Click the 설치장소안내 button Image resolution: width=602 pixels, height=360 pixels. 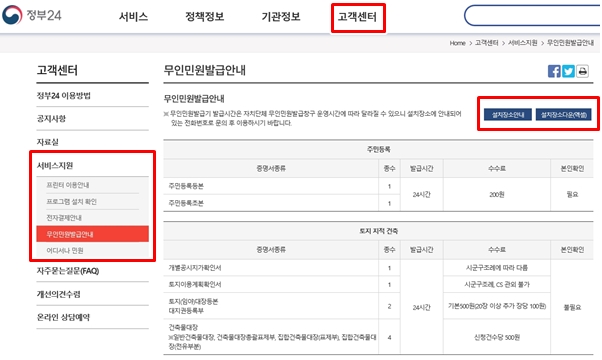click(508, 114)
